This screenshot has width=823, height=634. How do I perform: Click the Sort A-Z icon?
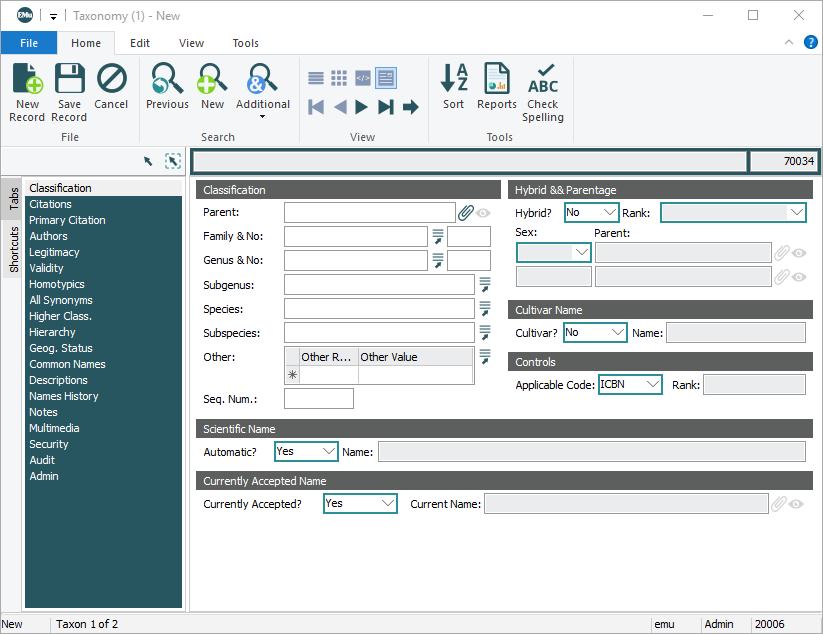click(454, 80)
